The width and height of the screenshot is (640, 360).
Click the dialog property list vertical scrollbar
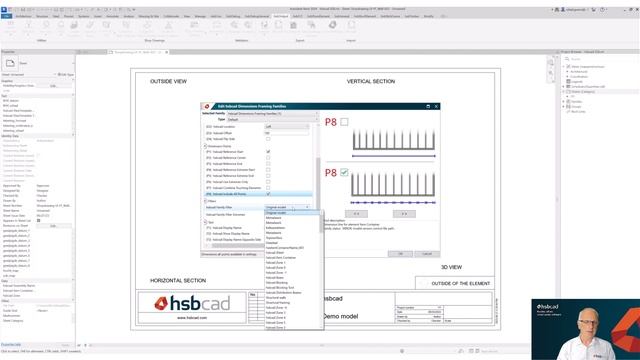[x=318, y=184]
